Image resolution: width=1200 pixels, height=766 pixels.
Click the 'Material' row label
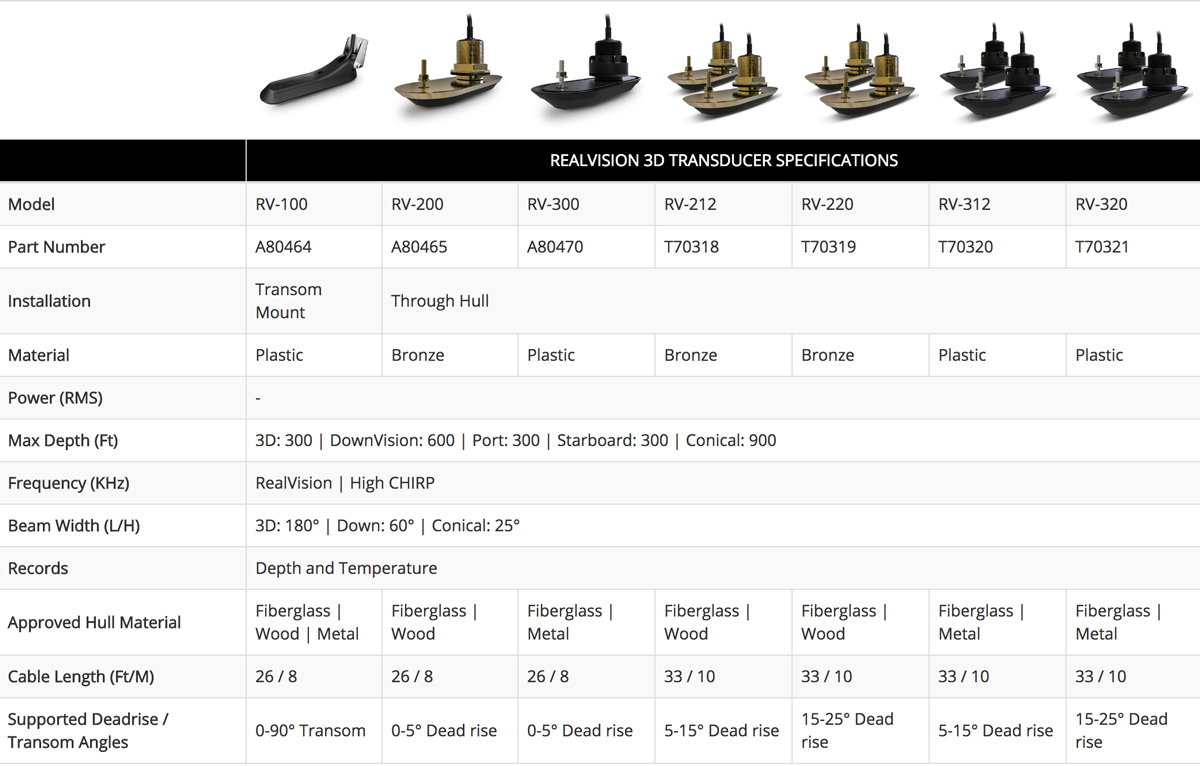(39, 355)
